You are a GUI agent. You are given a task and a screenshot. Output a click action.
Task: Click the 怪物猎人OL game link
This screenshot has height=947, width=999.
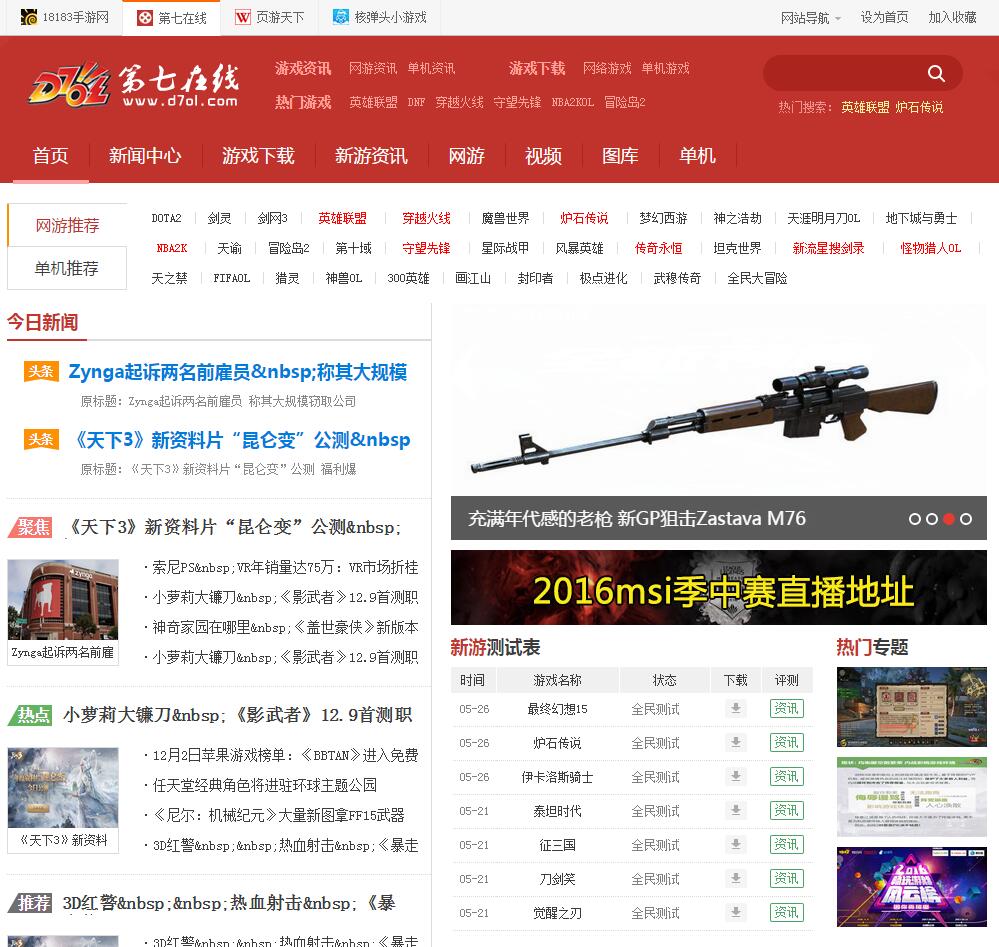coord(930,249)
